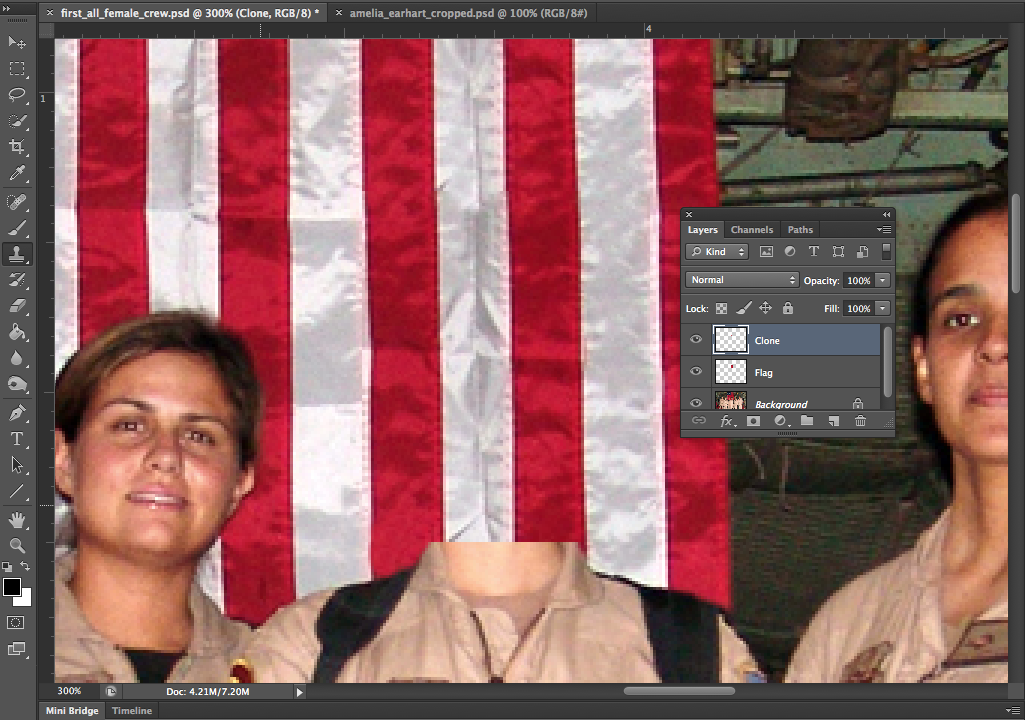
Task: Open the Timeline panel tab
Action: (132, 711)
